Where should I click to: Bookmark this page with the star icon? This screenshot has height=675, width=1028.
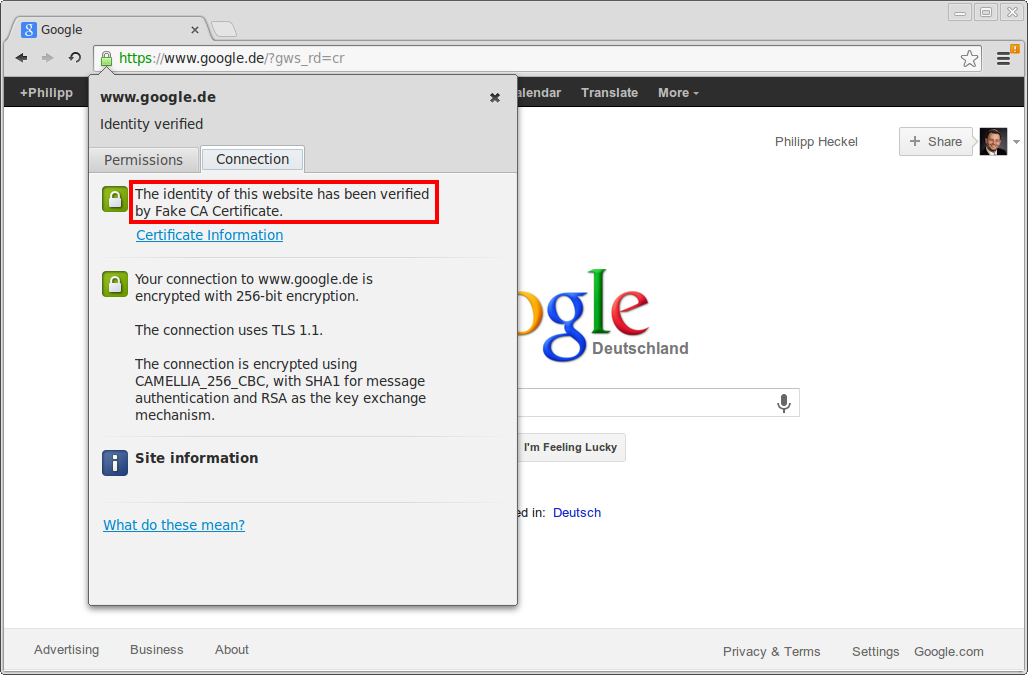coord(969,59)
